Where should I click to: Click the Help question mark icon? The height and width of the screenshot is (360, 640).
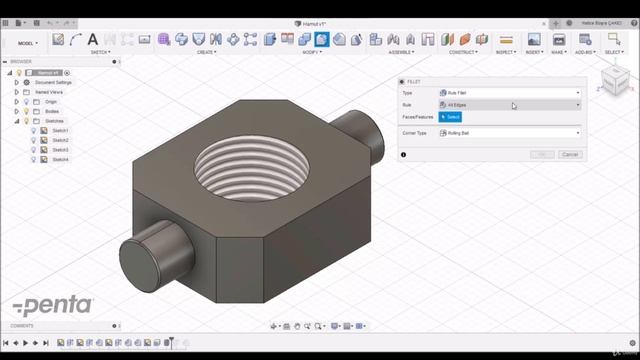tap(634, 23)
